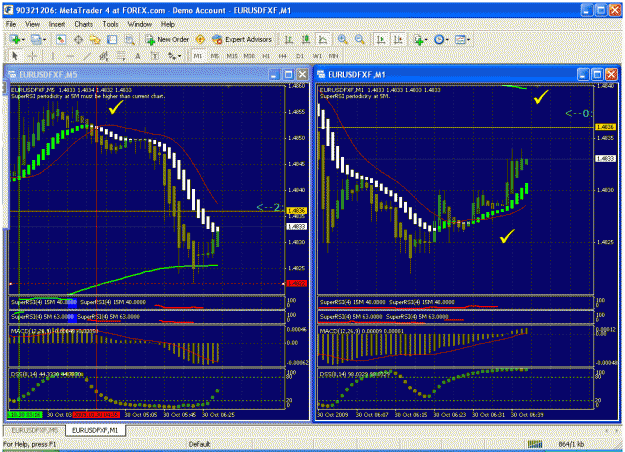Toggle the Terminal panel icon

pos(112,39)
